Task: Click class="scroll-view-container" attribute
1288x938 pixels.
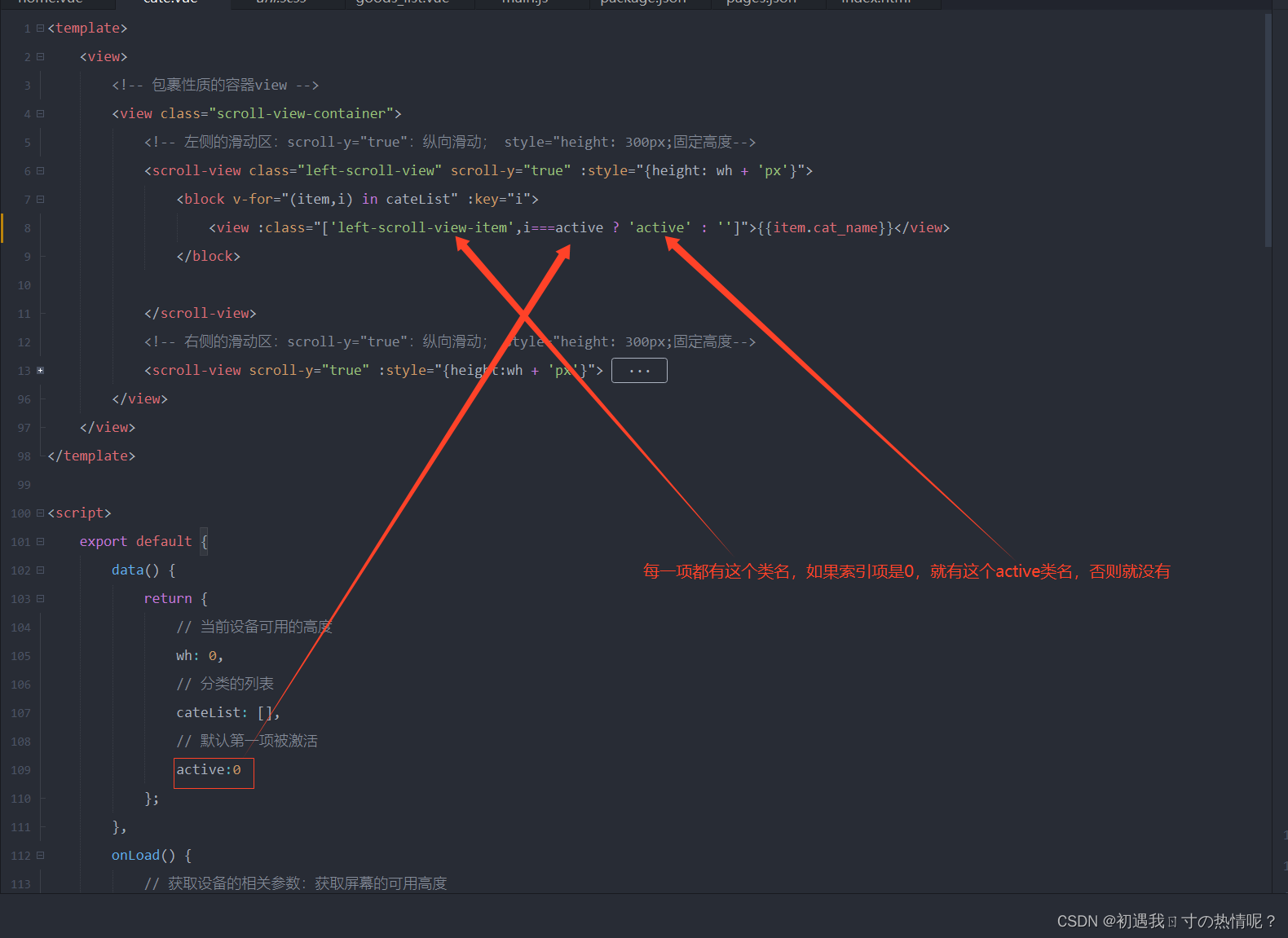Action: 277,114
